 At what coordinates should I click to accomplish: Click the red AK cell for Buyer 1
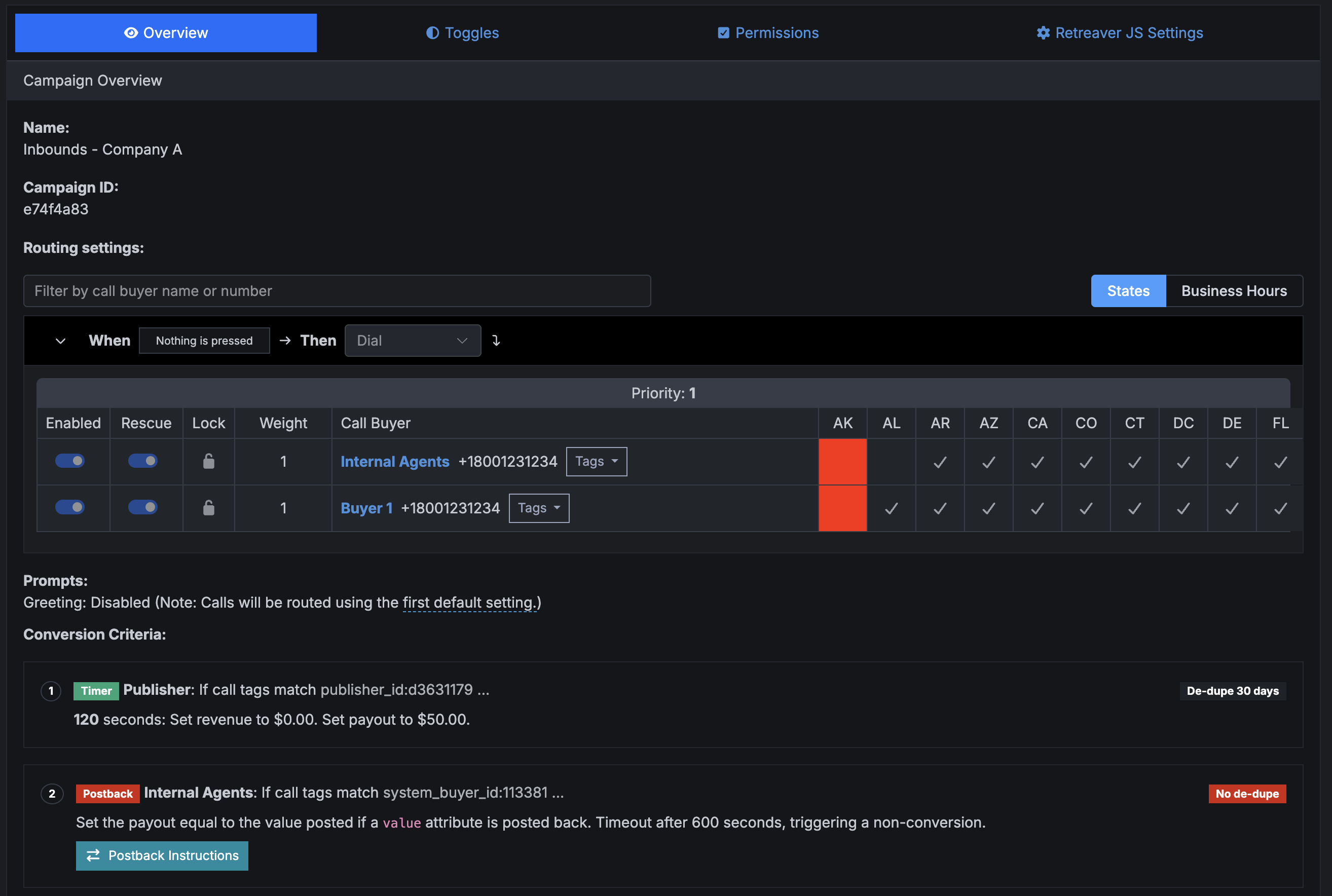(842, 507)
